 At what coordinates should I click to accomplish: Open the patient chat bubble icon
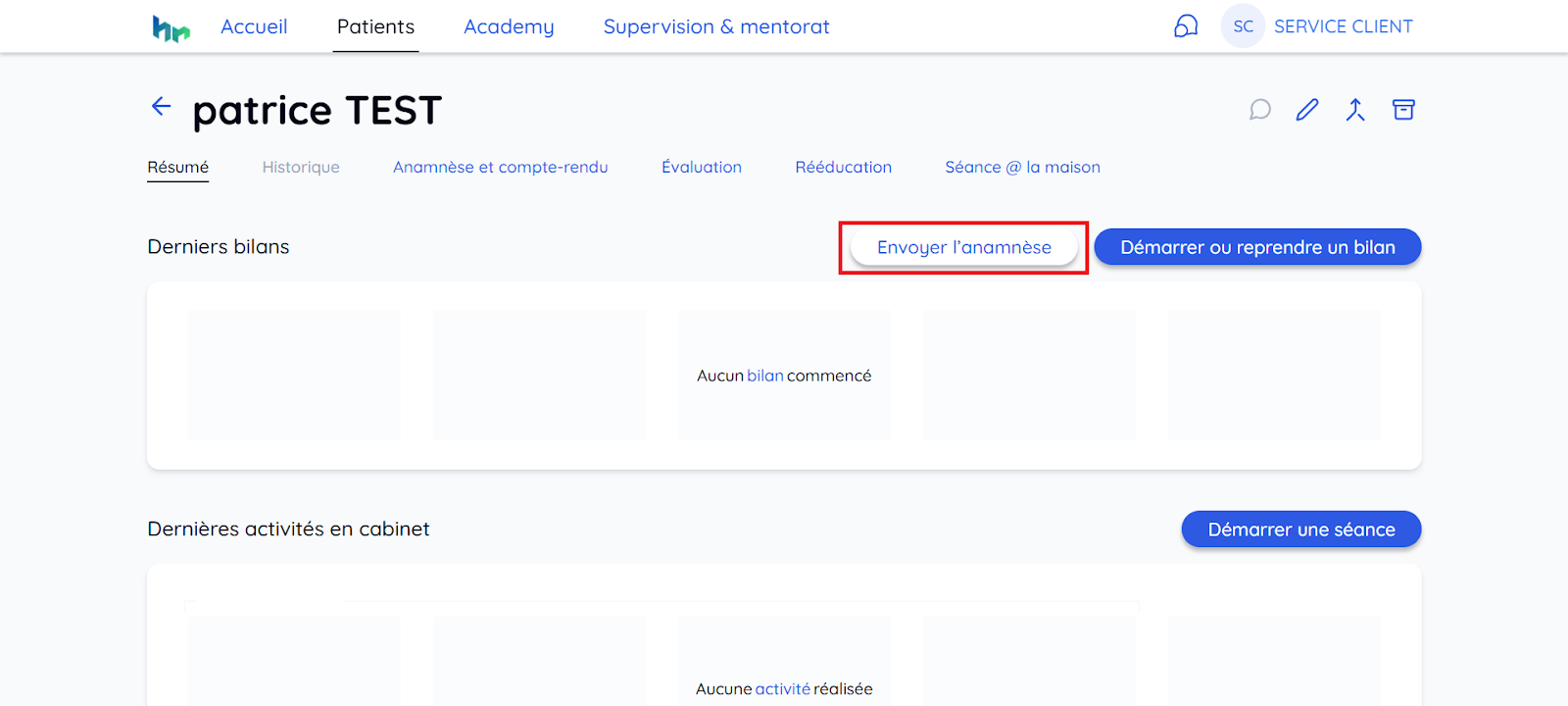(x=1260, y=110)
